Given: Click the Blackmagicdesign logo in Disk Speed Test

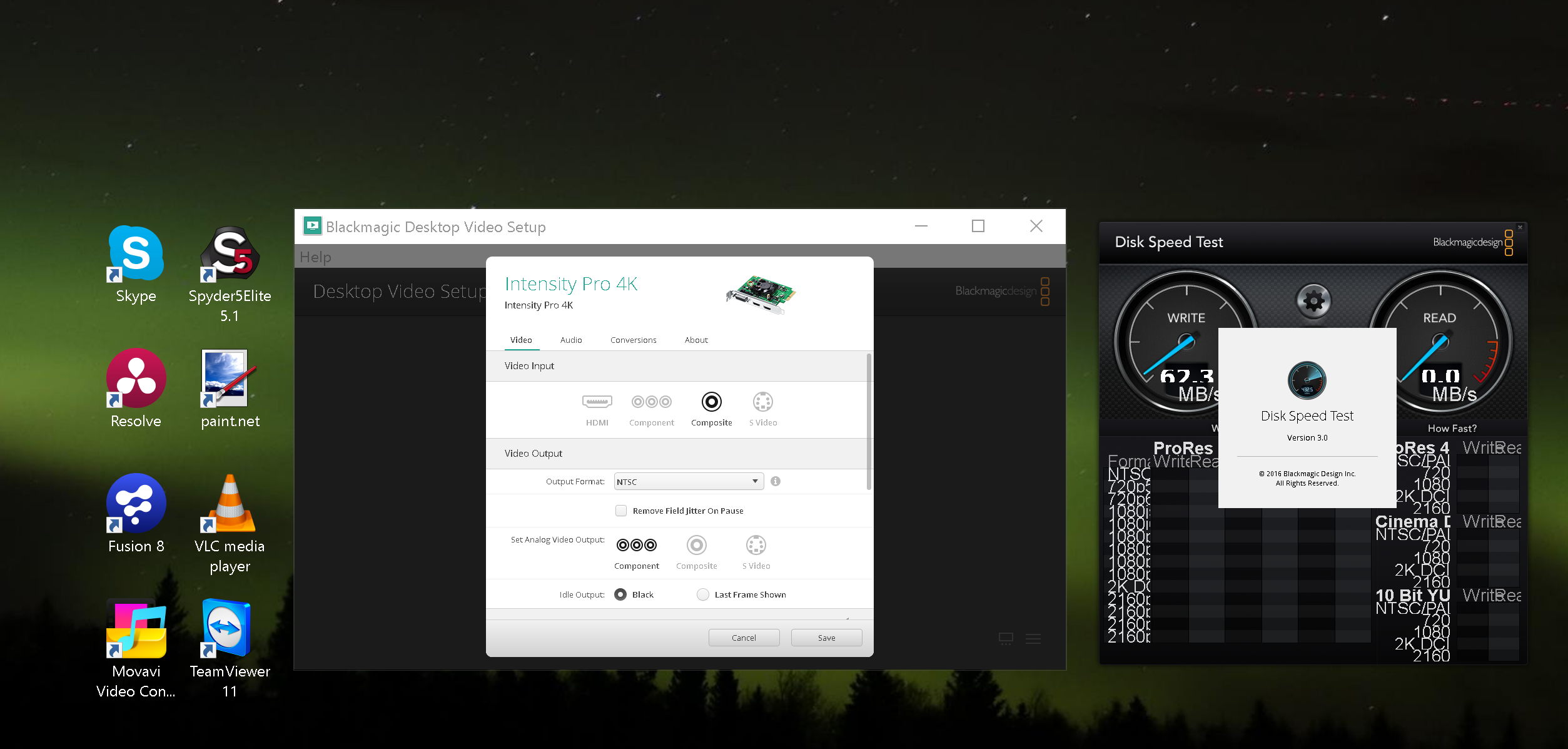Looking at the screenshot, I should click(x=1473, y=242).
